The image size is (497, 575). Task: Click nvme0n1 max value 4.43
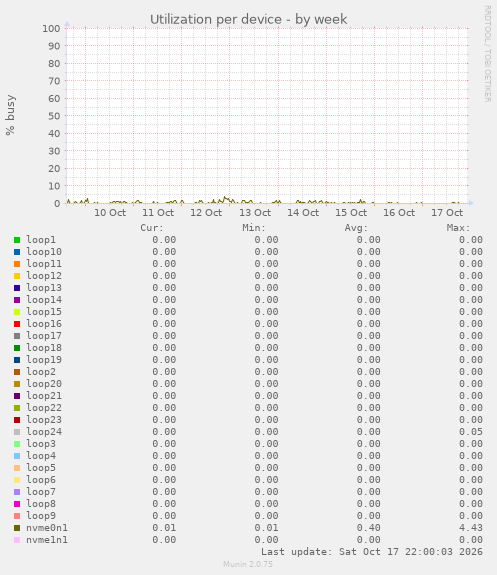point(471,528)
